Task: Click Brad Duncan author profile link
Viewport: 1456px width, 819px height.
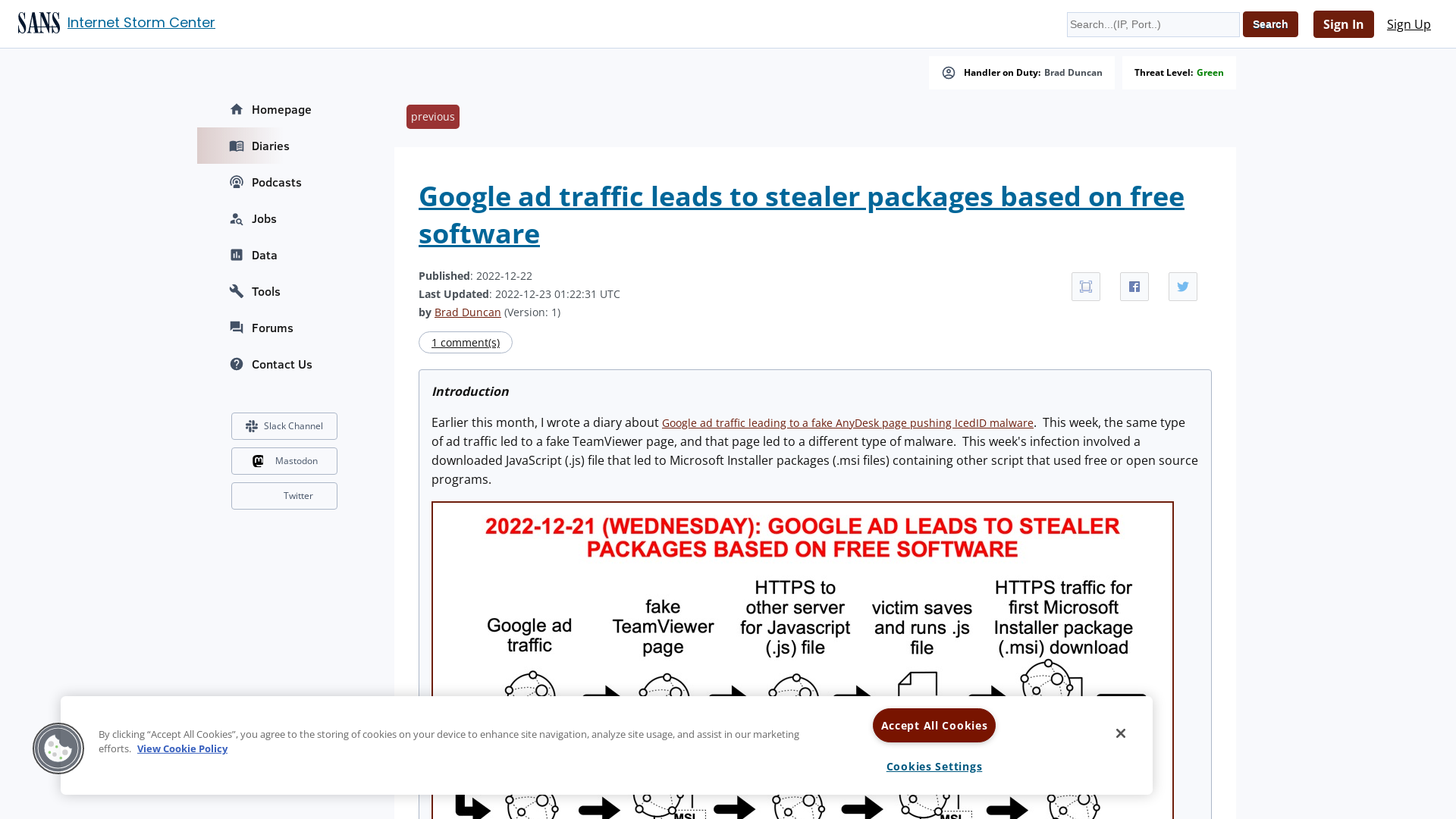Action: (467, 312)
